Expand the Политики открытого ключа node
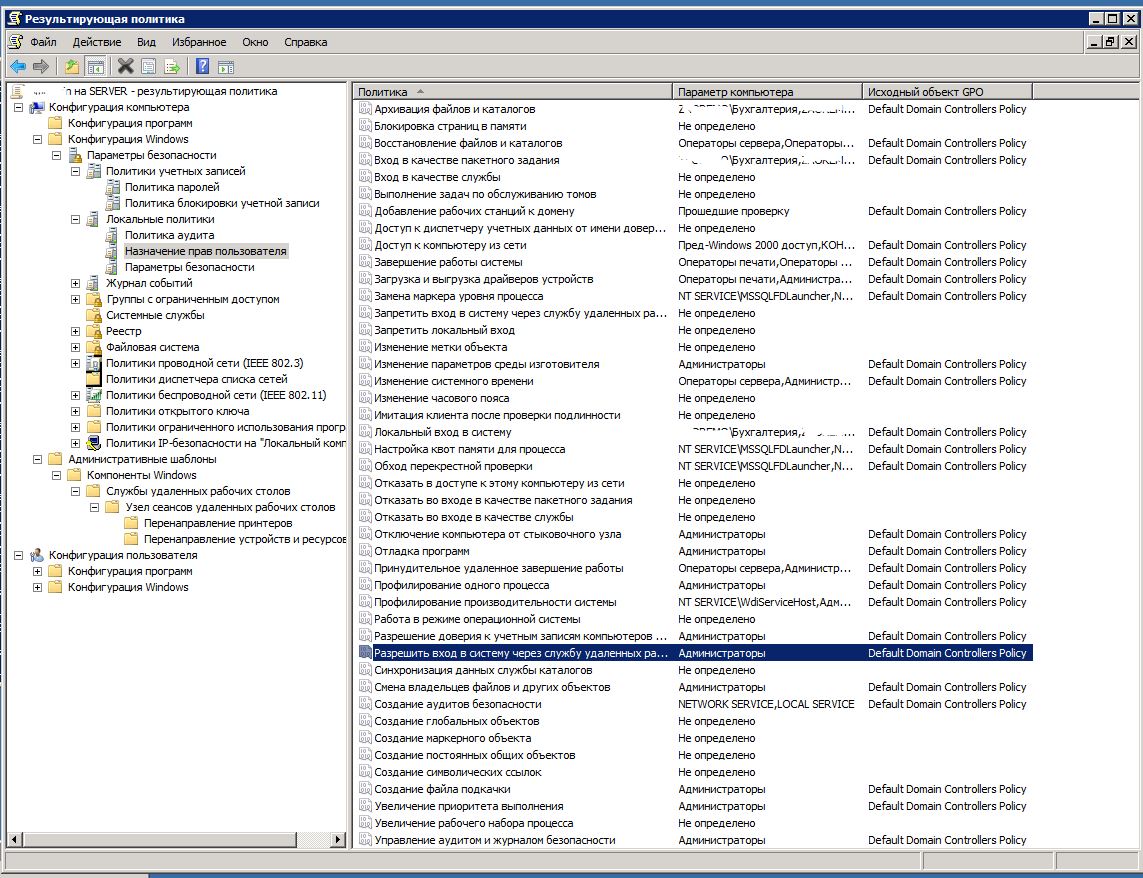 [x=75, y=411]
